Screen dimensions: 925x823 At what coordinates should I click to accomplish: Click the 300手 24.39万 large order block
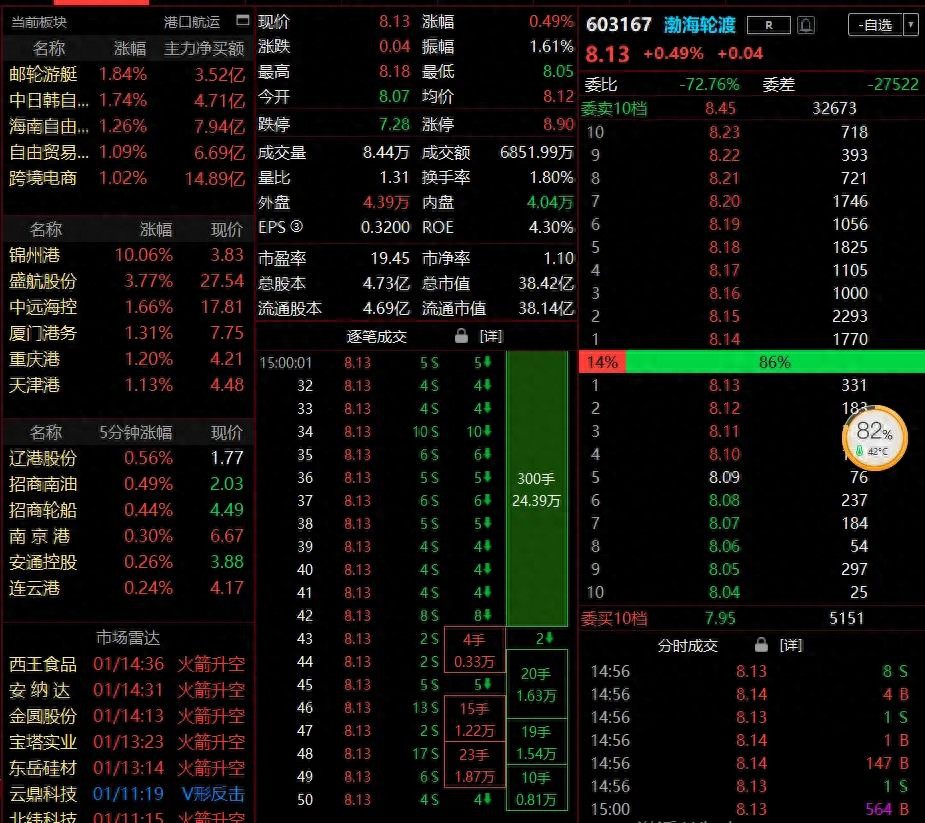coord(536,489)
